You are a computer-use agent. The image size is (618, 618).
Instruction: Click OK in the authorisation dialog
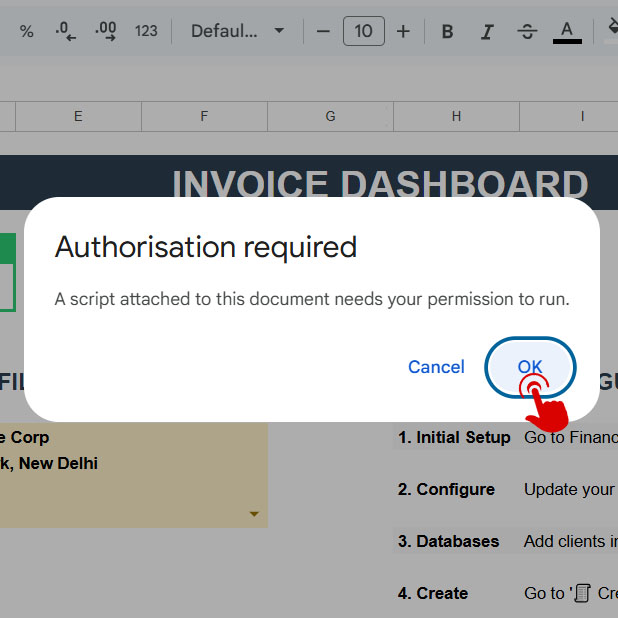pyautogui.click(x=530, y=367)
